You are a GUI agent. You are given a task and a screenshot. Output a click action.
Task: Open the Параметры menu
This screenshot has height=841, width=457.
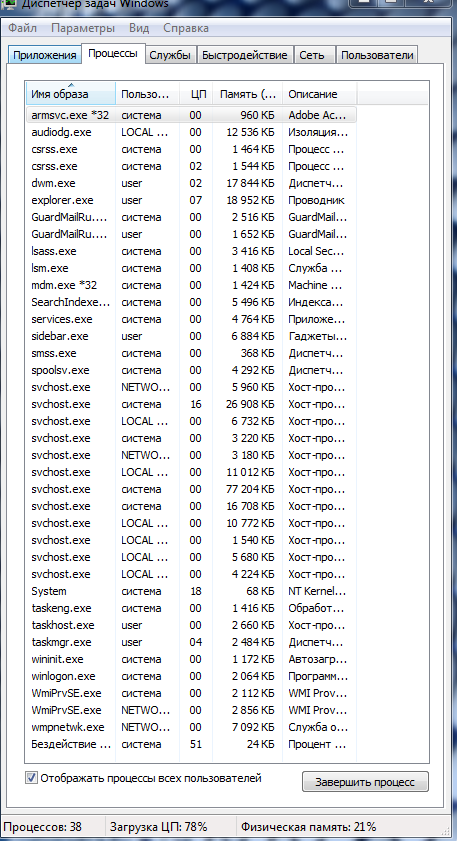83,28
